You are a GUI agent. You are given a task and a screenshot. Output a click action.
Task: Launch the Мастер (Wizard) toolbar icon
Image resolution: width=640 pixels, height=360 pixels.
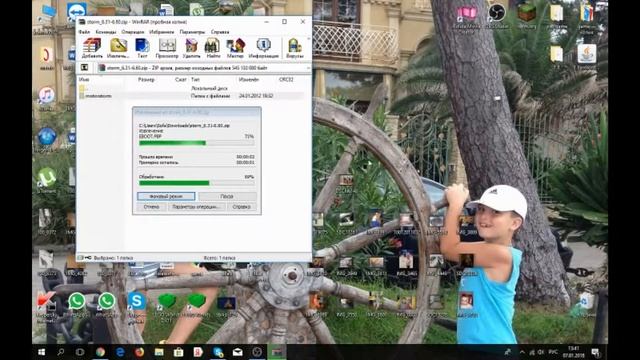point(235,48)
